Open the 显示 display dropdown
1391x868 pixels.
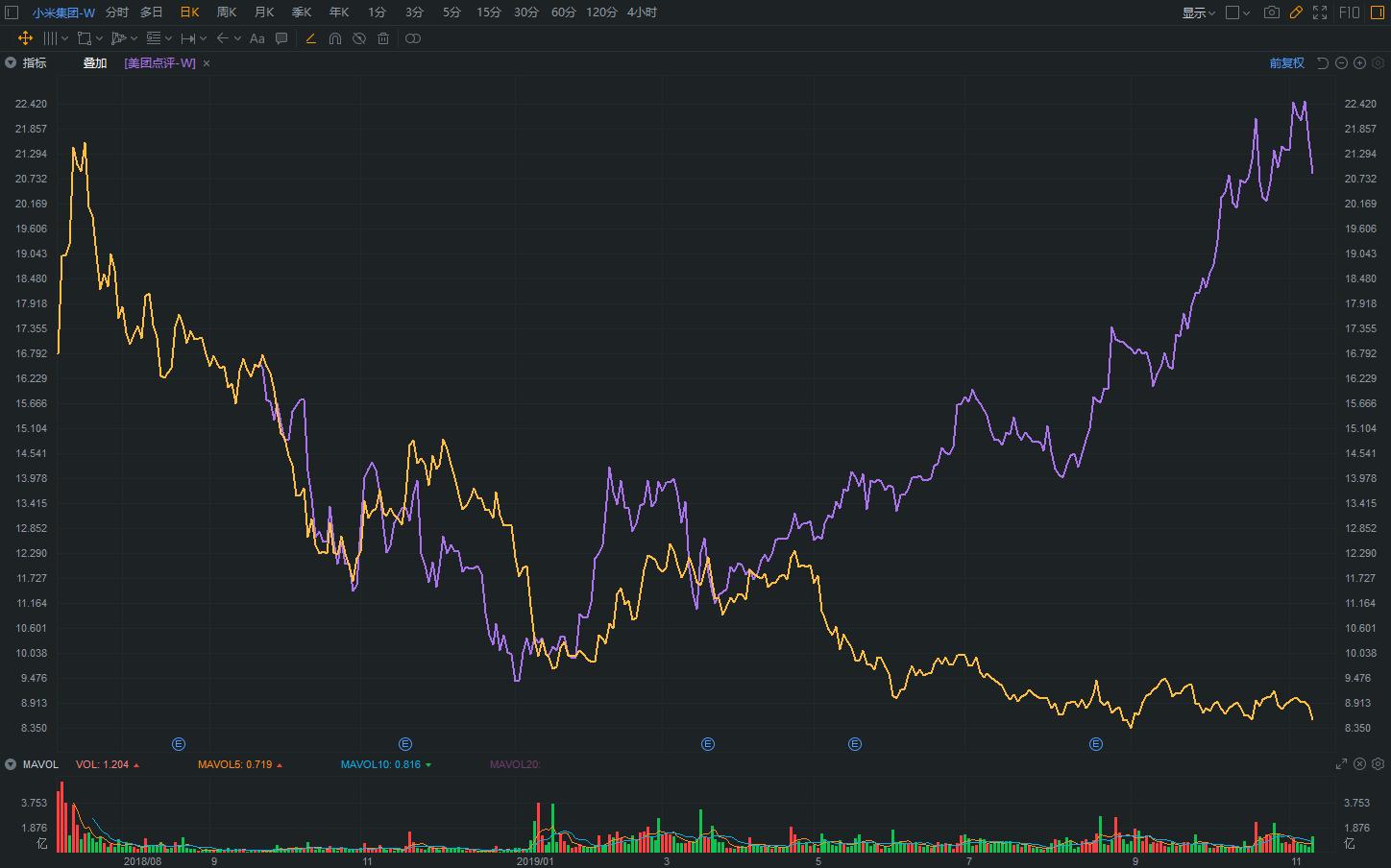[1198, 12]
